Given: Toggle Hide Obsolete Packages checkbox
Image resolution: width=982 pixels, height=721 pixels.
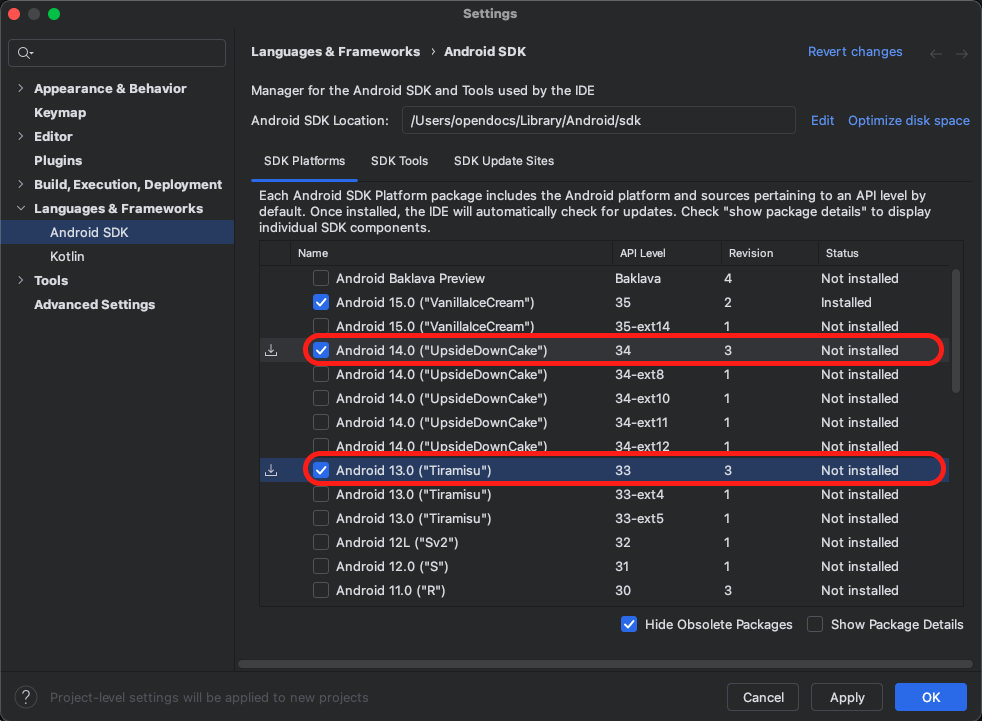Looking at the screenshot, I should [x=629, y=625].
